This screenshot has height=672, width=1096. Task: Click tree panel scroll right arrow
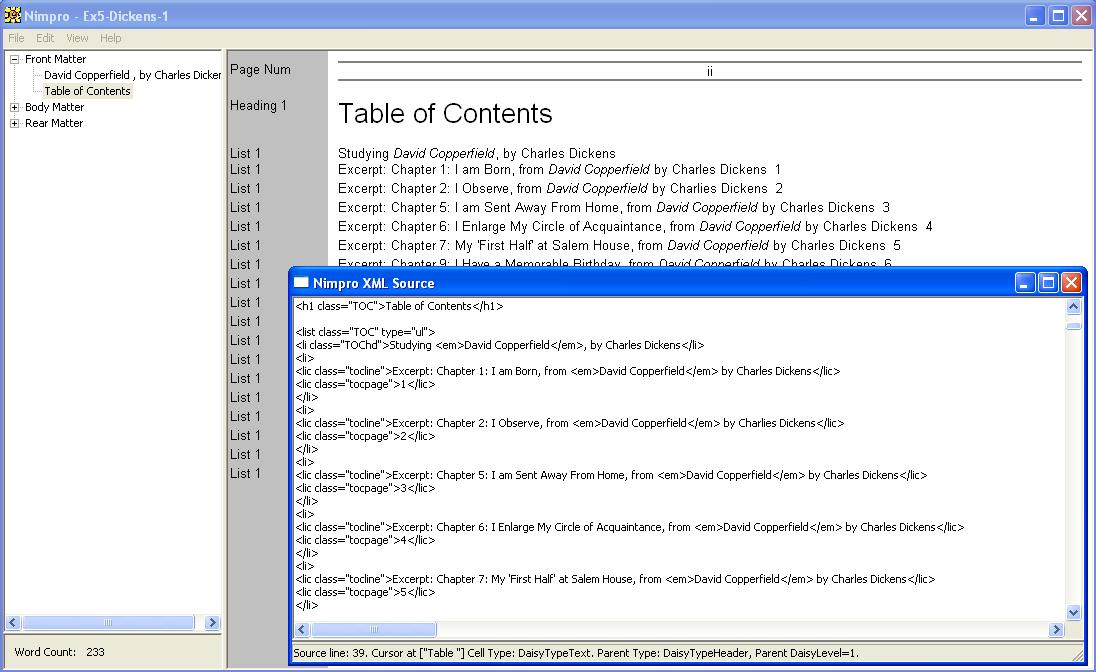[x=212, y=622]
